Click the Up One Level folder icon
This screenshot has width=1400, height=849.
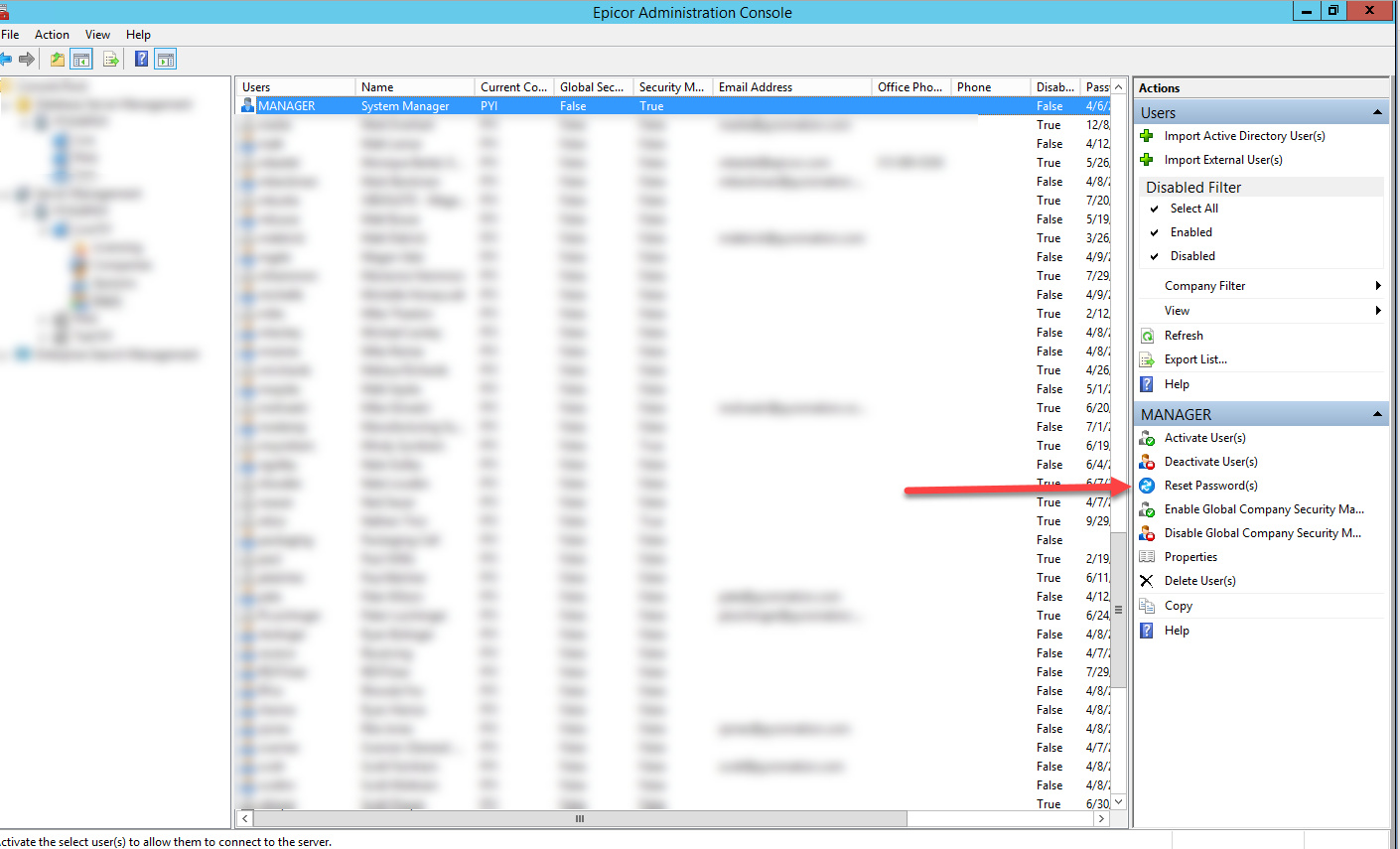pos(58,60)
